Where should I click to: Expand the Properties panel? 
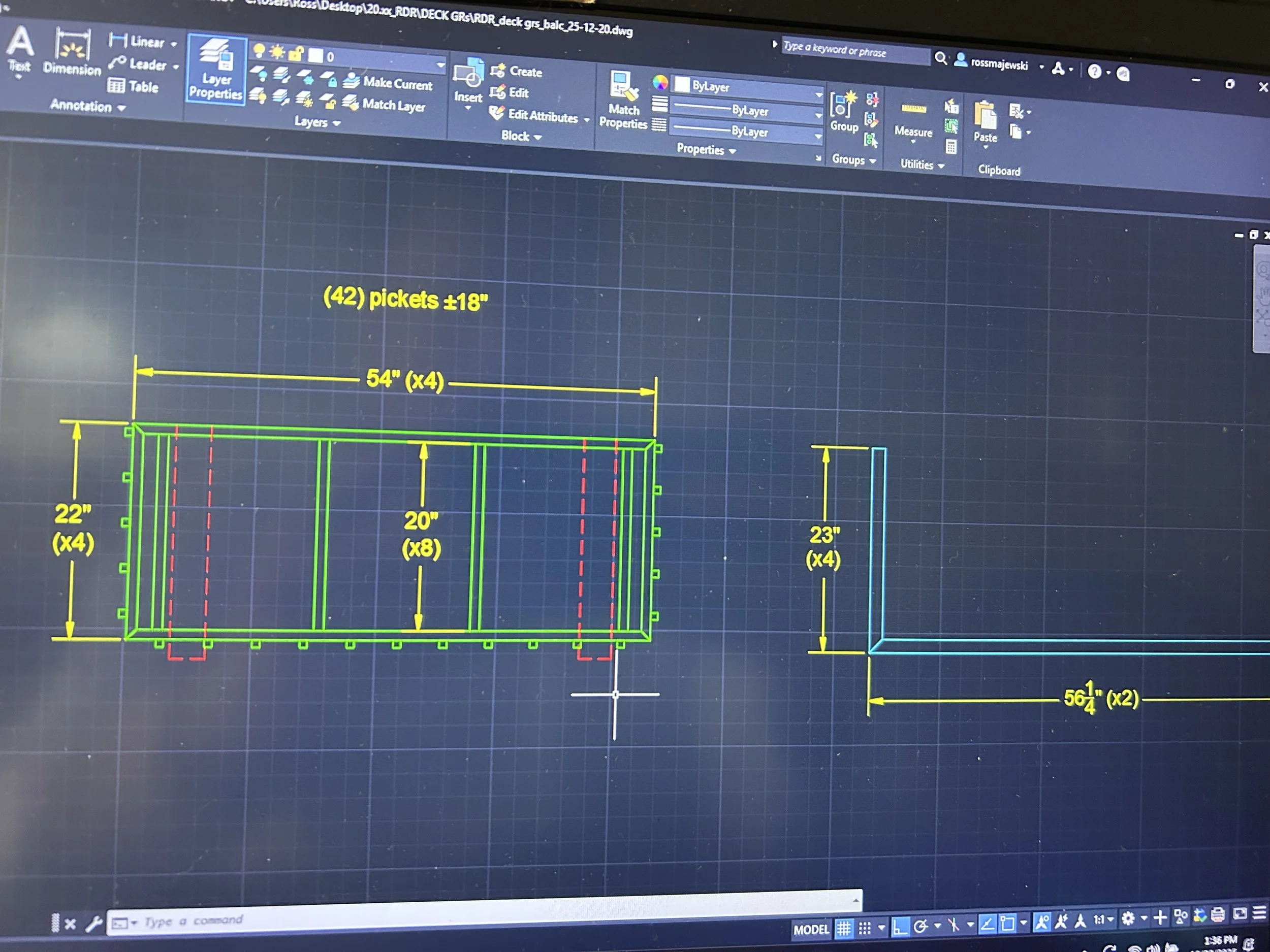click(706, 149)
